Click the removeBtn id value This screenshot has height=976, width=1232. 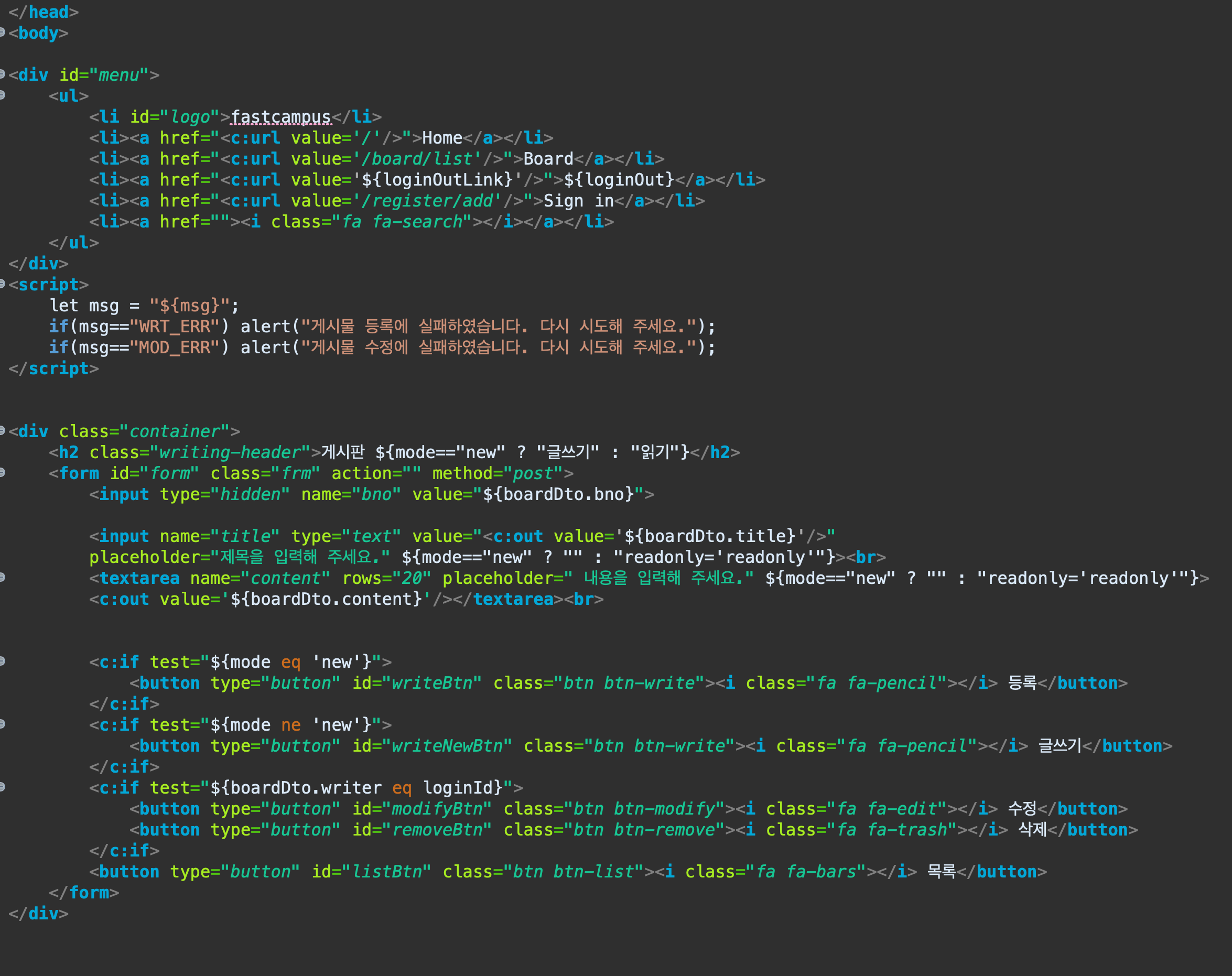[437, 830]
